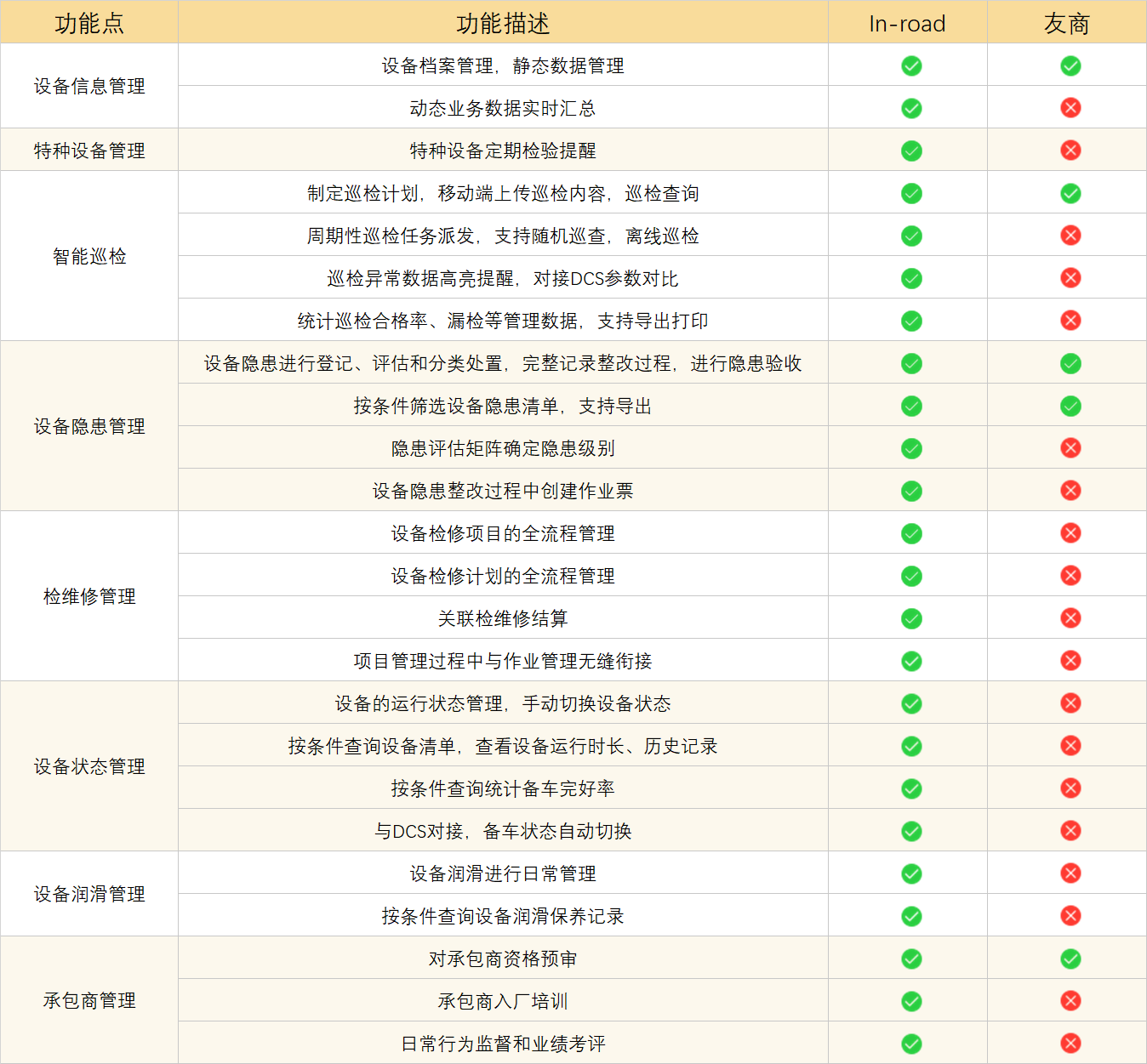Click the 智能巡检 category cell
This screenshot has height=1064, width=1147.
click(89, 256)
